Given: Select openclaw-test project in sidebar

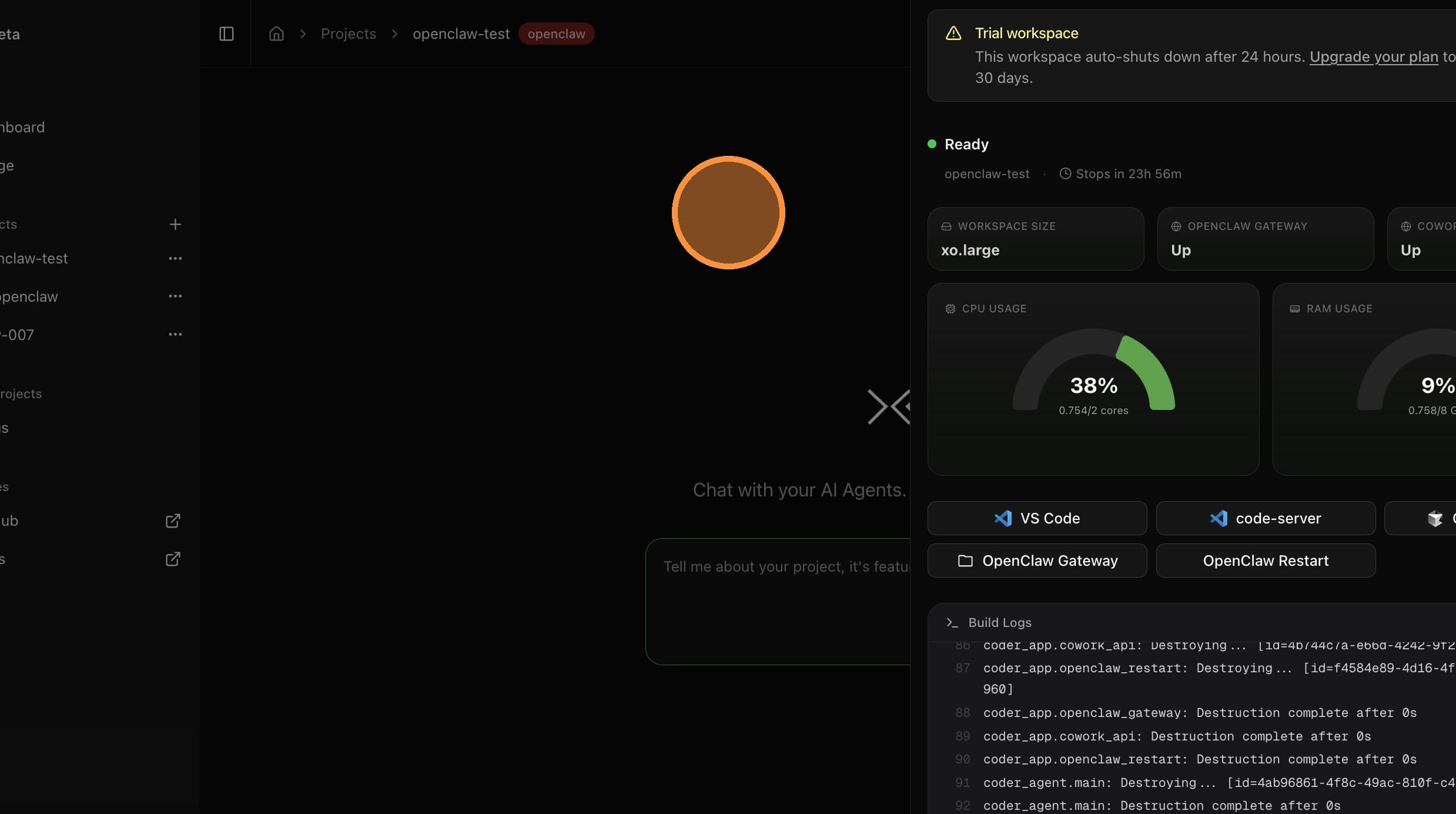Looking at the screenshot, I should pyautogui.click(x=34, y=258).
